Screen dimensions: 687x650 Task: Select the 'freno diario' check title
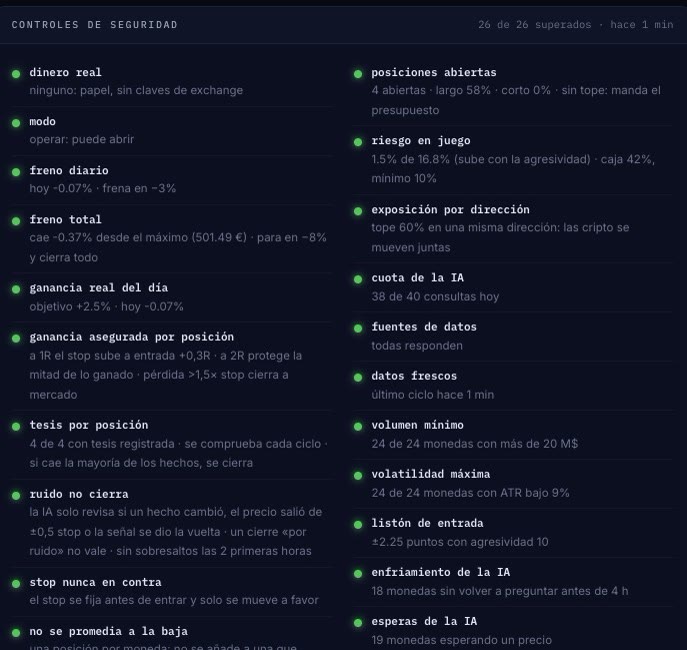click(x=69, y=170)
